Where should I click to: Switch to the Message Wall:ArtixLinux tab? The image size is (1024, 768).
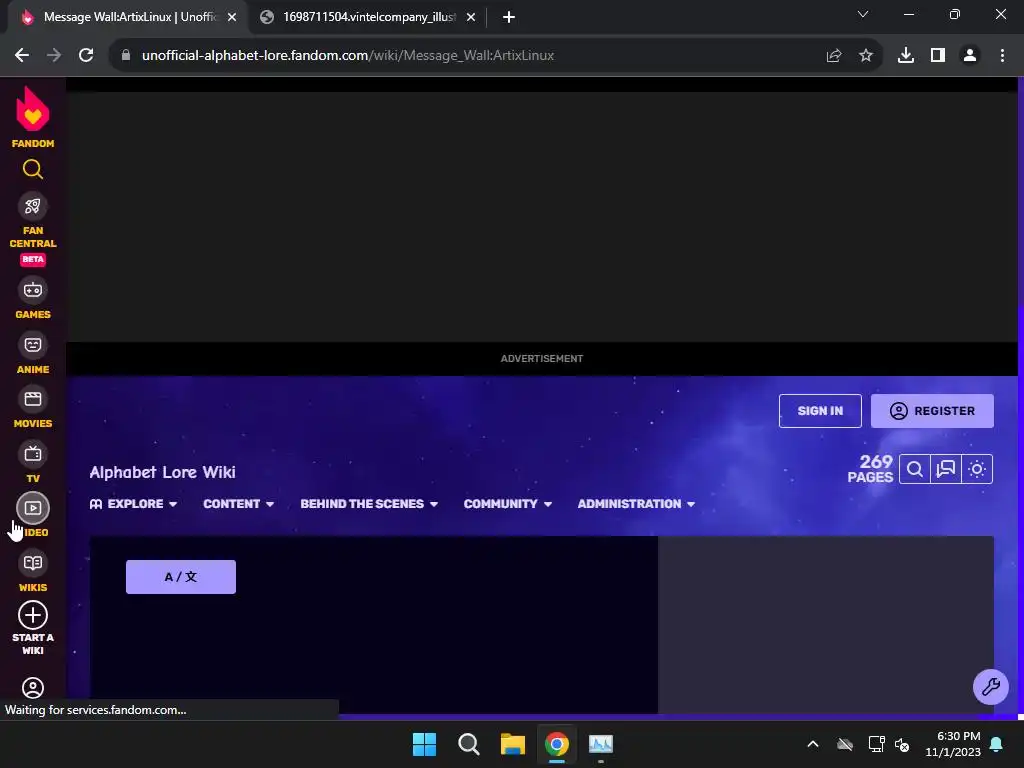point(129,17)
